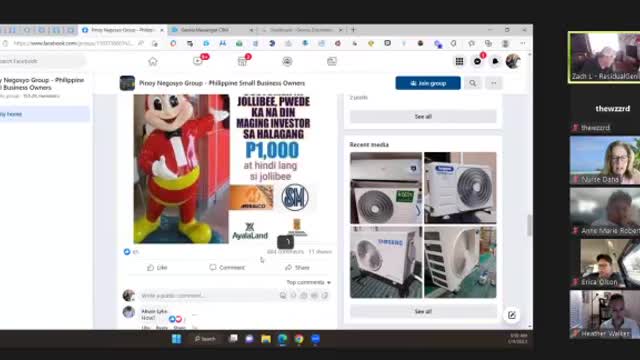The height and width of the screenshot is (360, 640).
Task: Like the Jollibee investor post
Action: point(157,268)
